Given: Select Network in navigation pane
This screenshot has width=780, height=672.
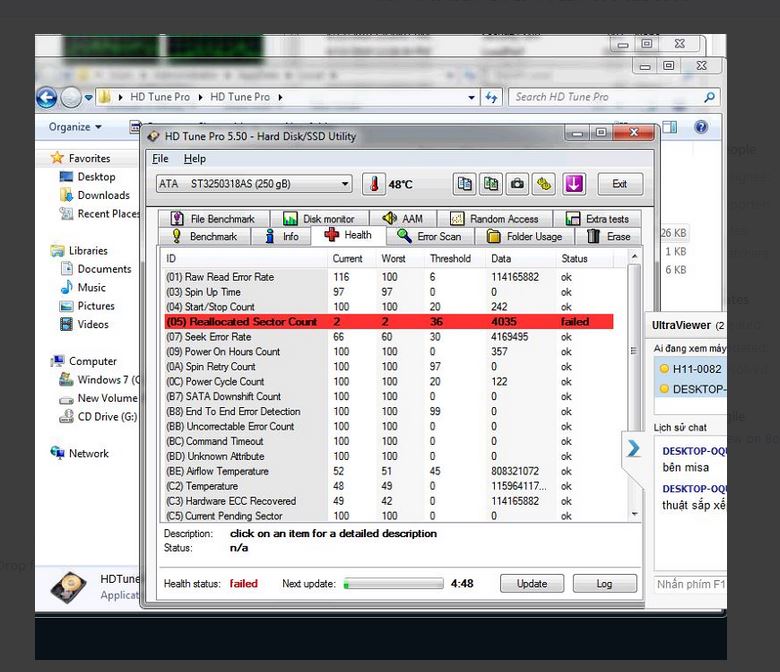Looking at the screenshot, I should click(80, 454).
